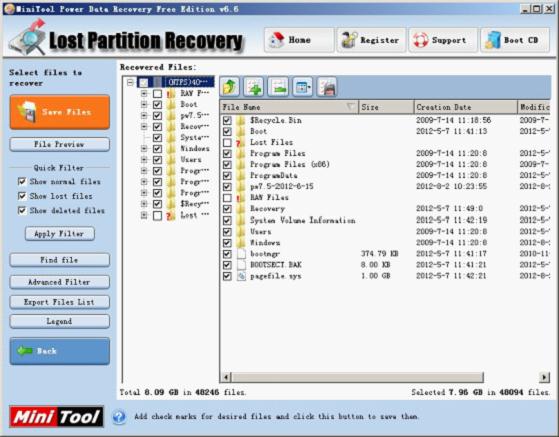Click the preview picture toolbar icon
Screen dimensions: 559x437
tap(327, 87)
